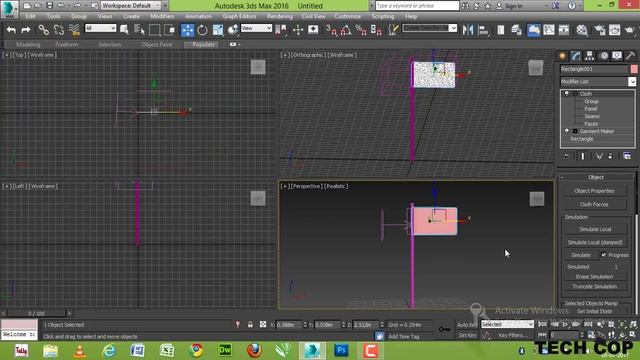Select the Bind to Space Warp tool
The width and height of the screenshot is (640, 360).
click(74, 30)
